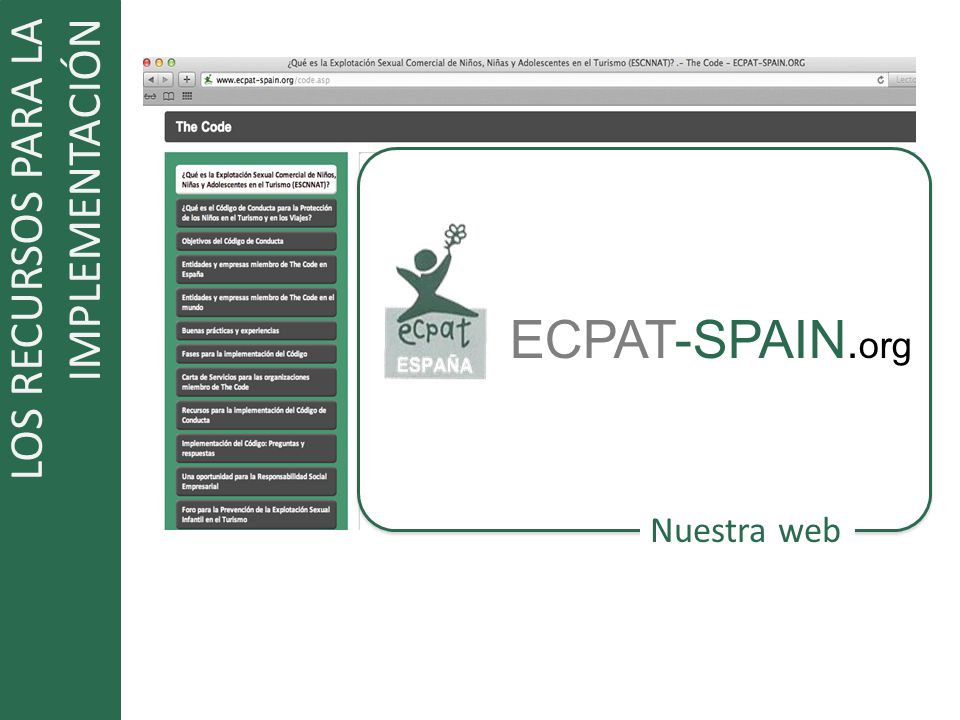Image resolution: width=960 pixels, height=720 pixels.
Task: Open '¿Qué es la Explotación Sexual Comercial' menu item
Action: pos(257,179)
